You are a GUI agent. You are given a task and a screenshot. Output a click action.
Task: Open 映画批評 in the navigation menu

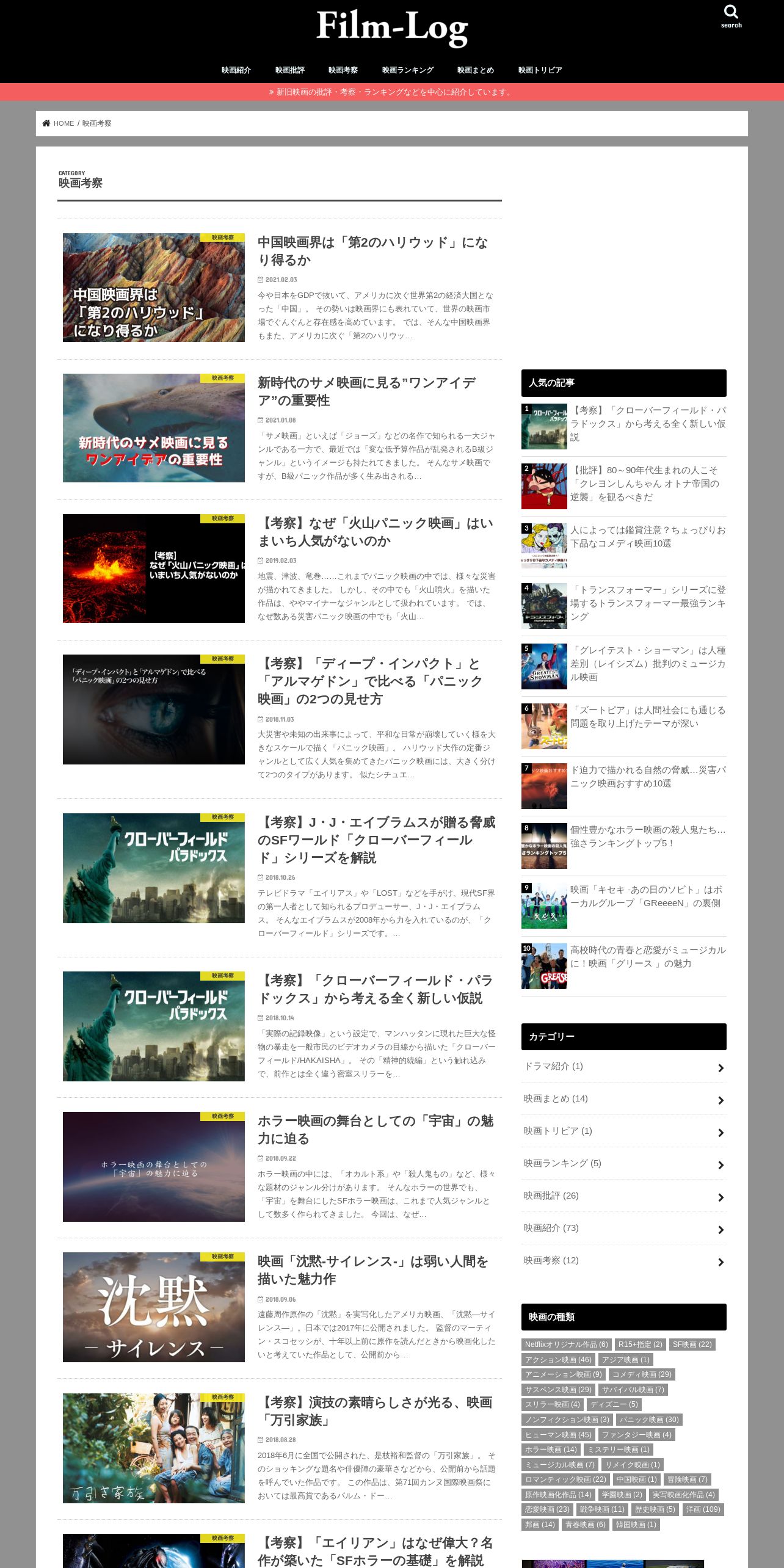(x=290, y=70)
